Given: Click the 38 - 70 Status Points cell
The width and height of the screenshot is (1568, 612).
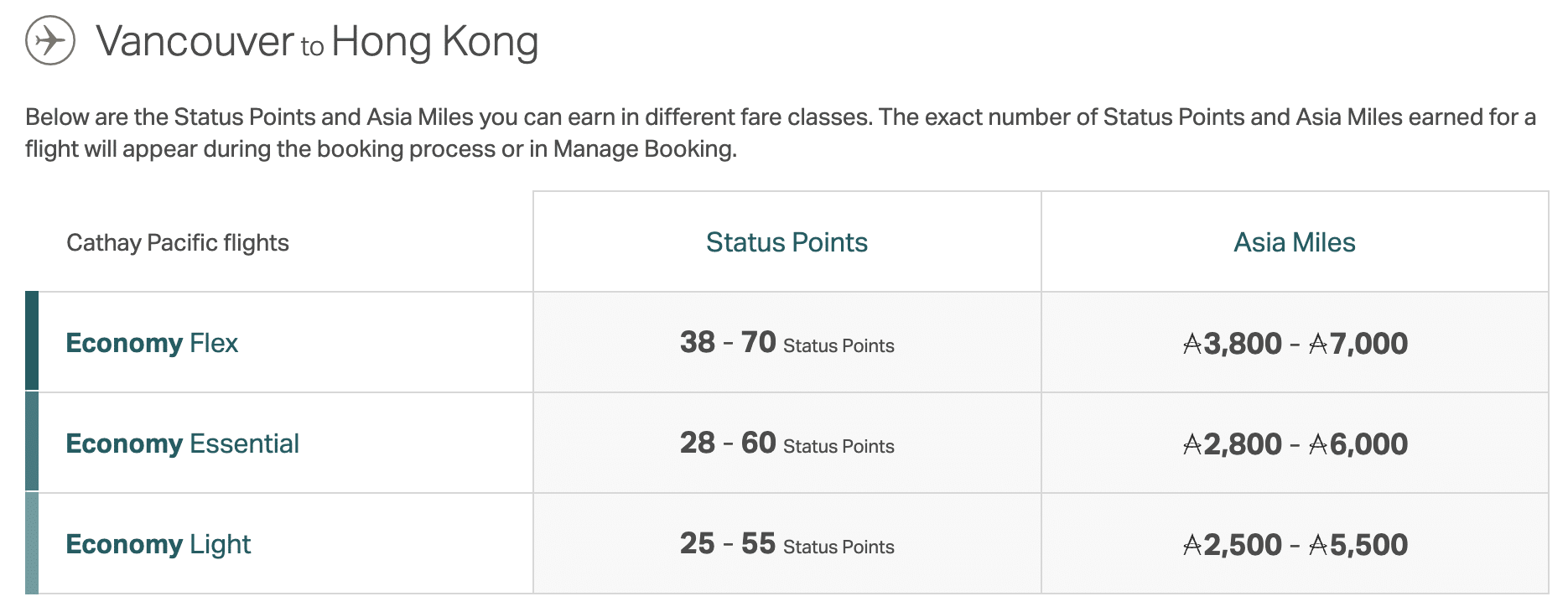Looking at the screenshot, I should click(787, 343).
